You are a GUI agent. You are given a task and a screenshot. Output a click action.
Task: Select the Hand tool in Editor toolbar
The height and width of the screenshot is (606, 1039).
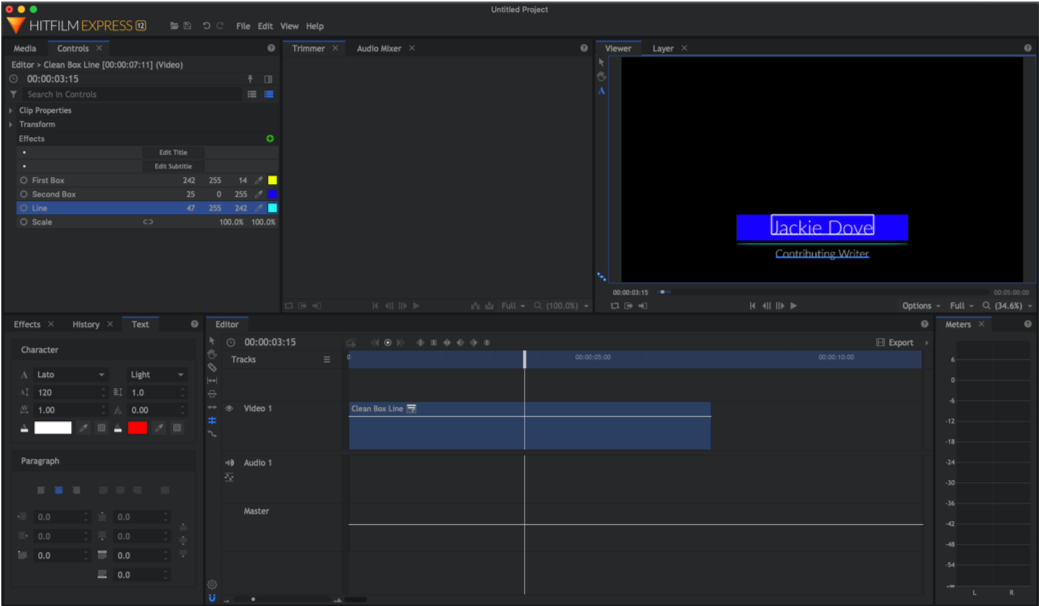point(212,354)
